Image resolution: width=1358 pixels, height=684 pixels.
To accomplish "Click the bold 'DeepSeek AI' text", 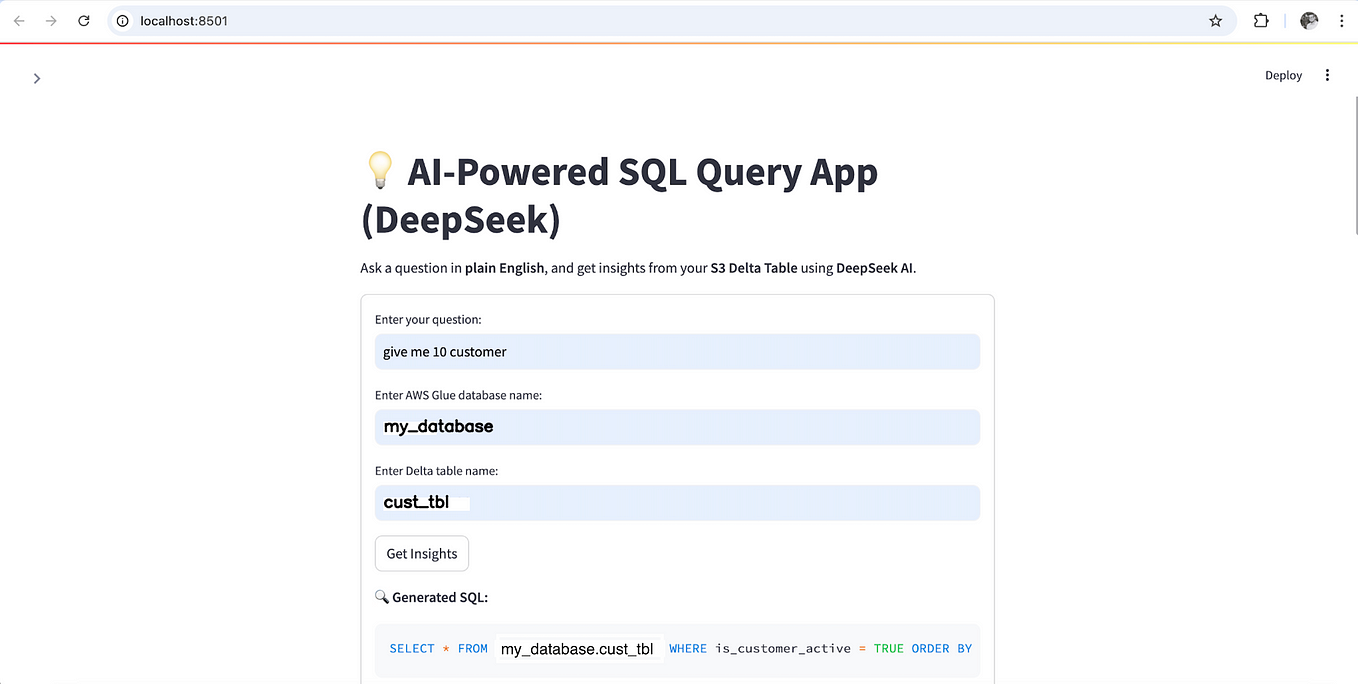I will 875,268.
